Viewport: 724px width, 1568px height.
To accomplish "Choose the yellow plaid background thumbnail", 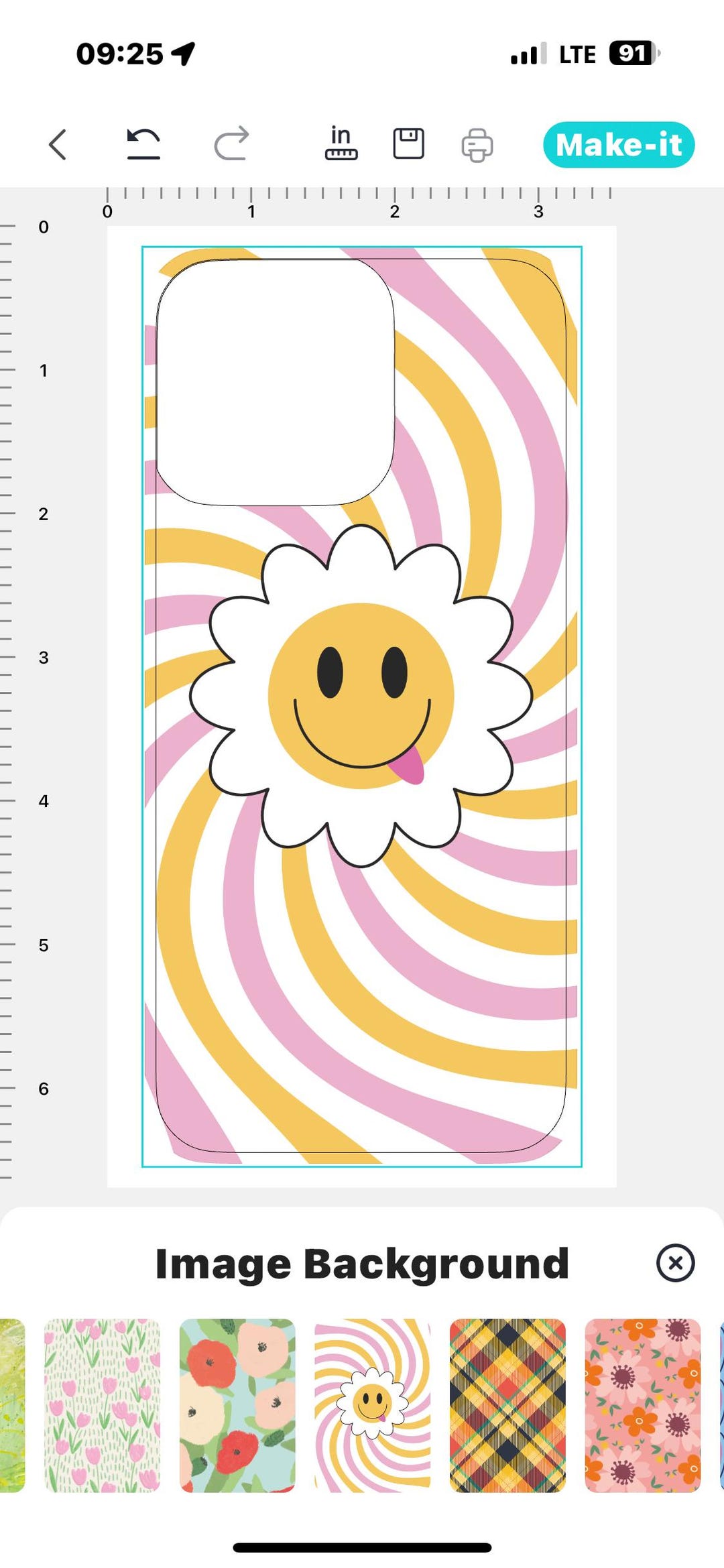I will (x=507, y=1405).
